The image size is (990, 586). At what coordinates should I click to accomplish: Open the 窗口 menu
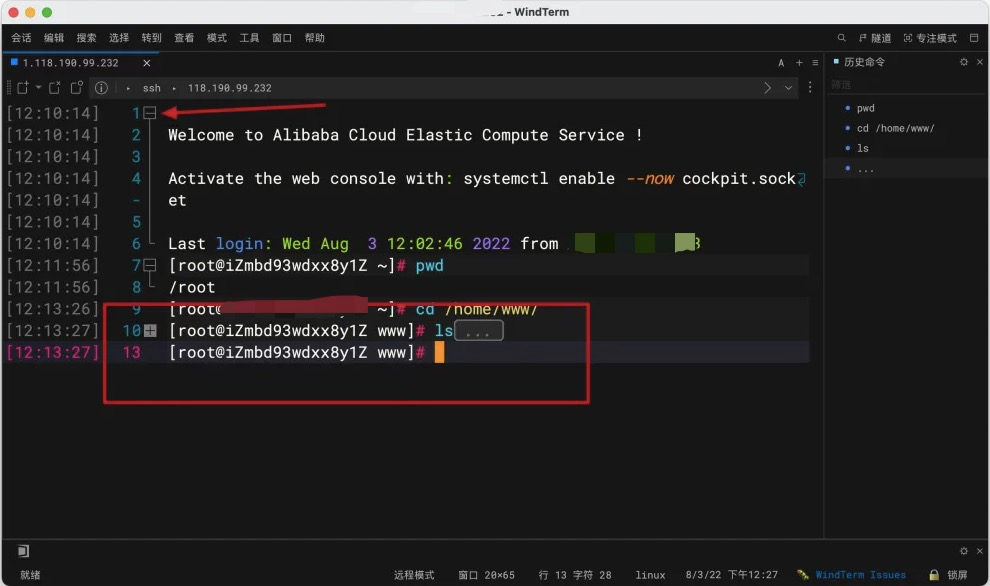282,38
